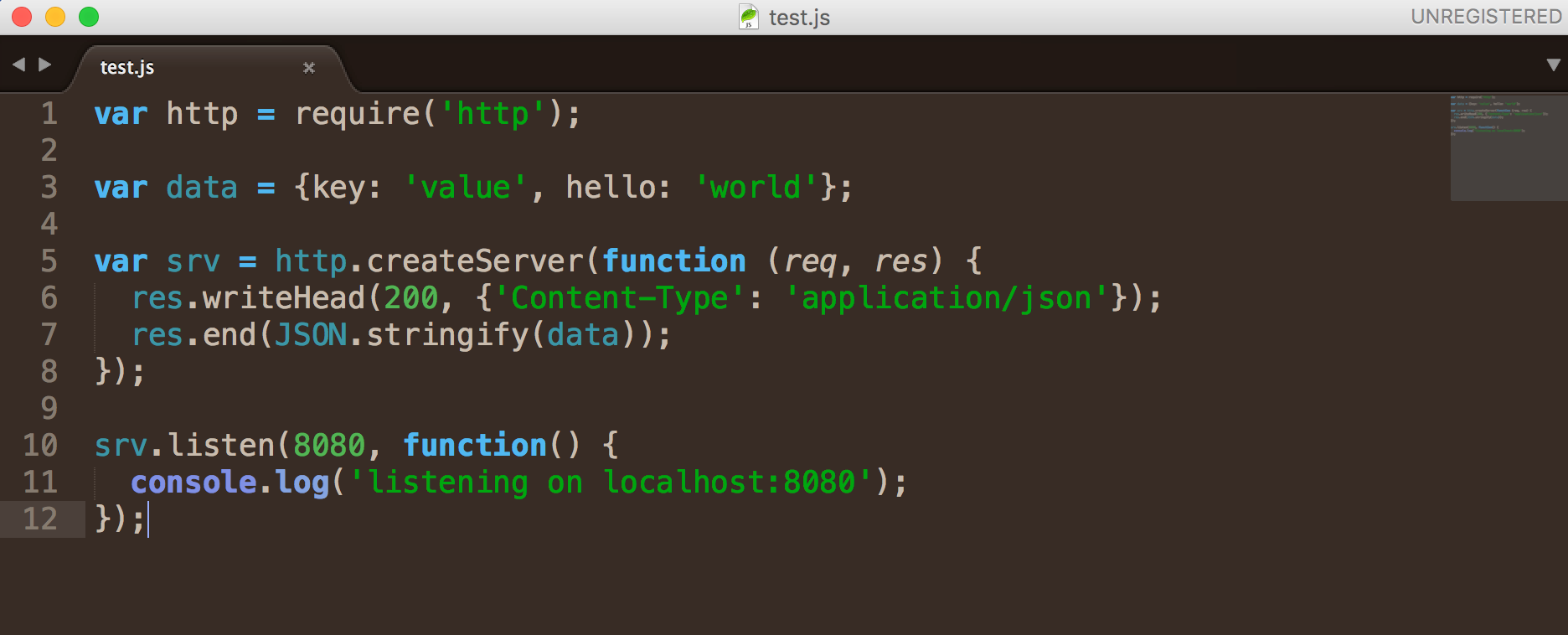1568x635 pixels.
Task: Click the forward navigation arrow in tab bar
Action: coord(45,65)
